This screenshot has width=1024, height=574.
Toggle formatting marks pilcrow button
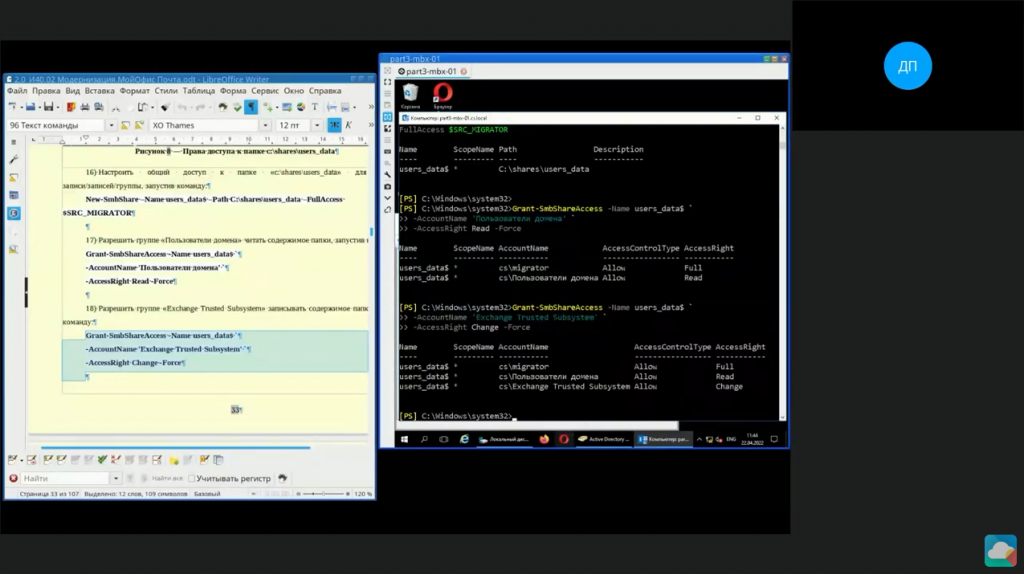[x=251, y=107]
